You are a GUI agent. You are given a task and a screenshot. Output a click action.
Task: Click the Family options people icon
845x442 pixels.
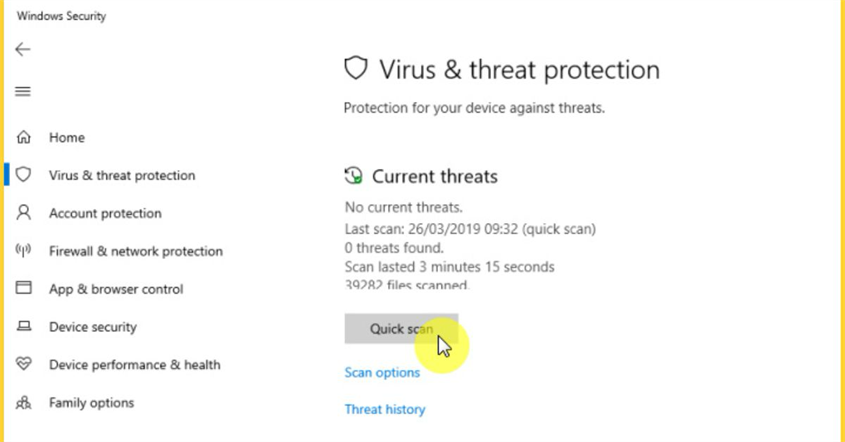(x=24, y=403)
